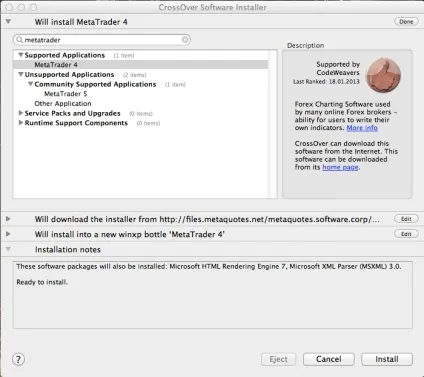Click the Description label
Screen dimensions: 424x377
[x=305, y=46]
